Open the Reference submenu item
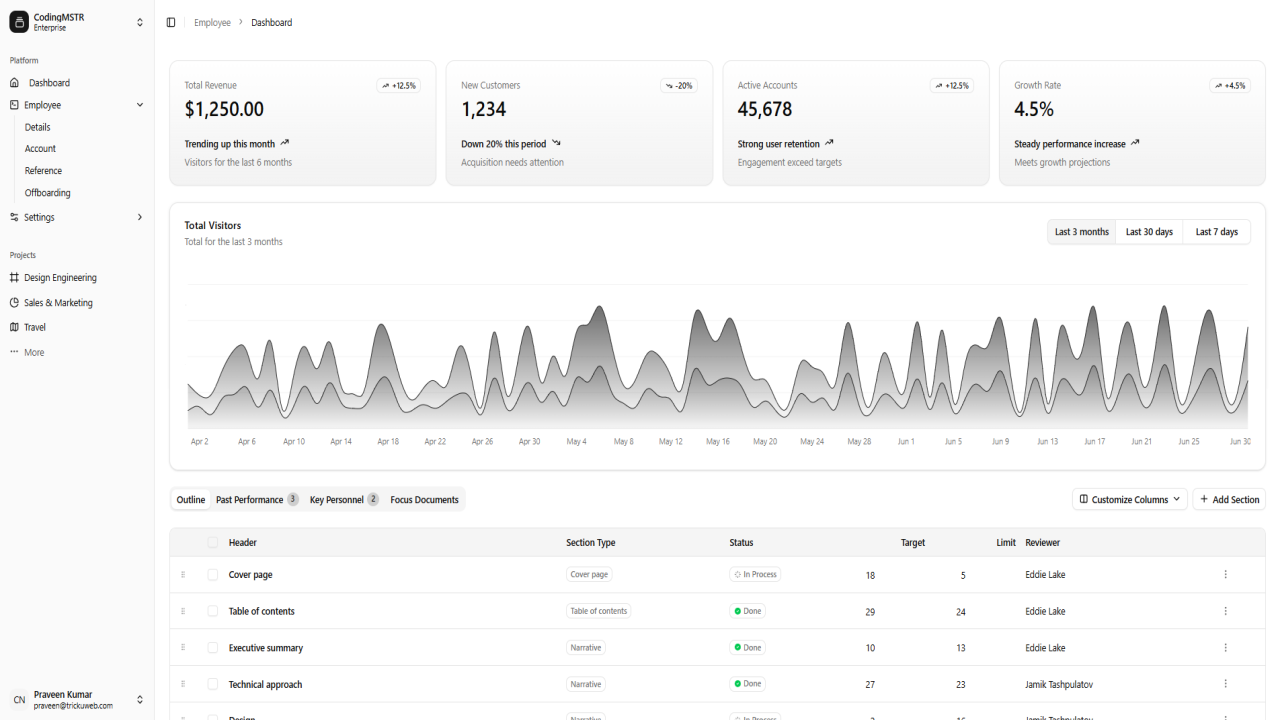Image resolution: width=1280 pixels, height=720 pixels. coord(44,171)
